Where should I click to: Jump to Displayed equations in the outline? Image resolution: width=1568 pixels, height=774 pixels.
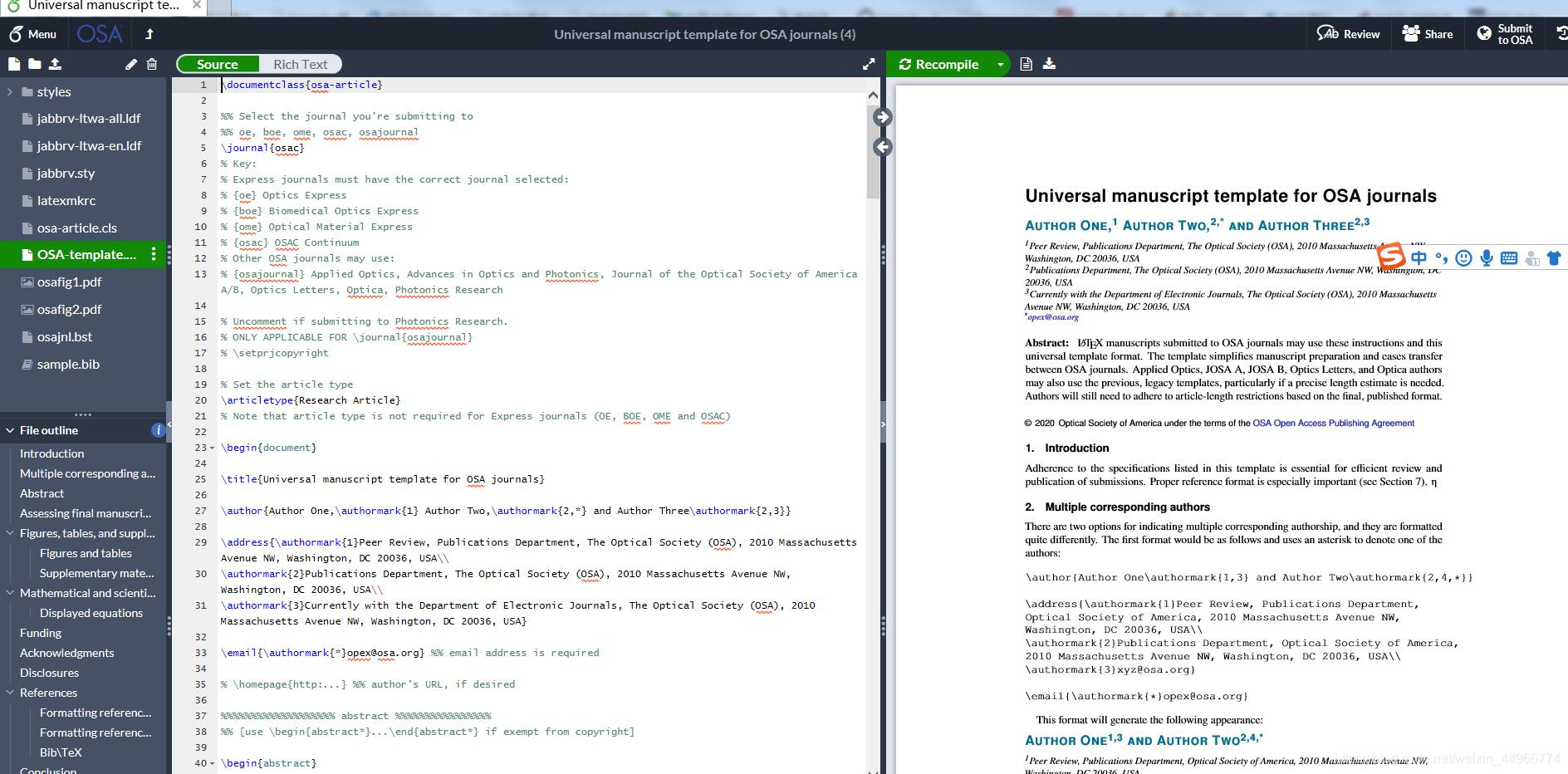tap(91, 613)
